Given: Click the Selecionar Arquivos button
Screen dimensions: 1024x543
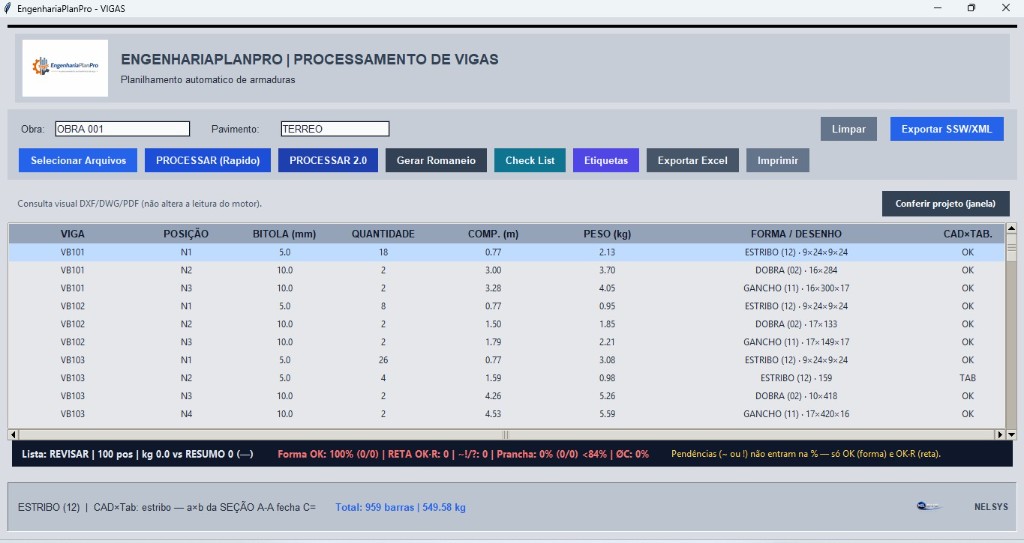Looking at the screenshot, I should 78,160.
